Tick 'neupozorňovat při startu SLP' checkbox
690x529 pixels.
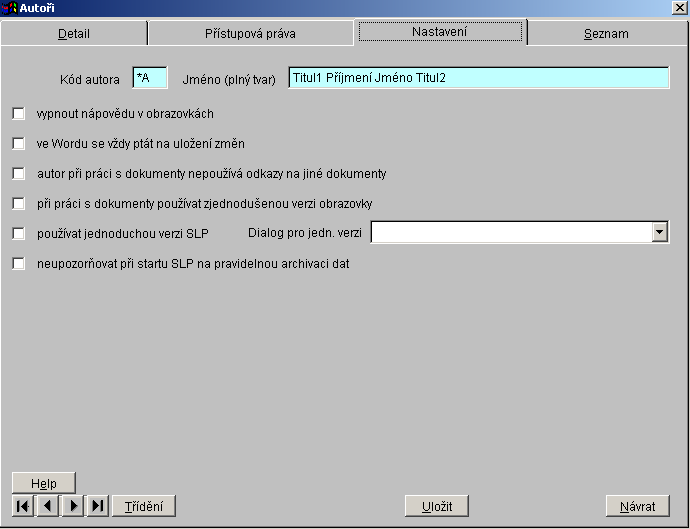[19, 264]
